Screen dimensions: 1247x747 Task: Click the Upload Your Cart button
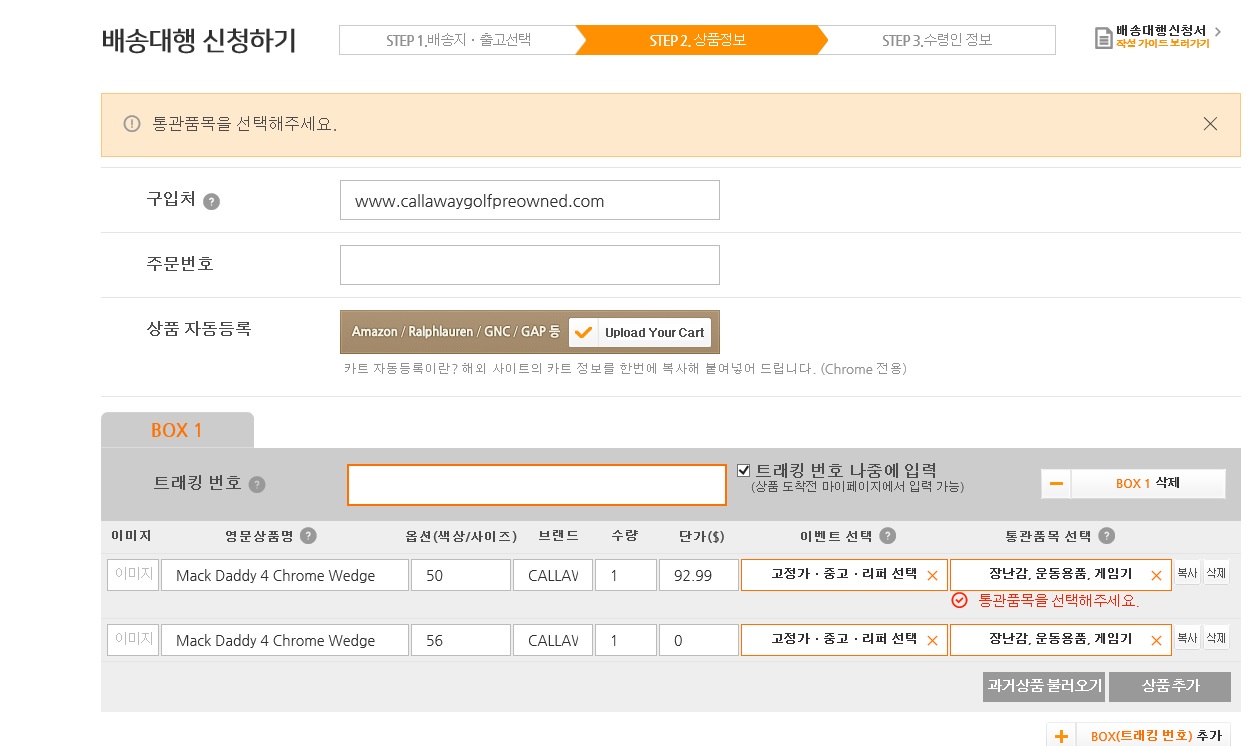640,332
